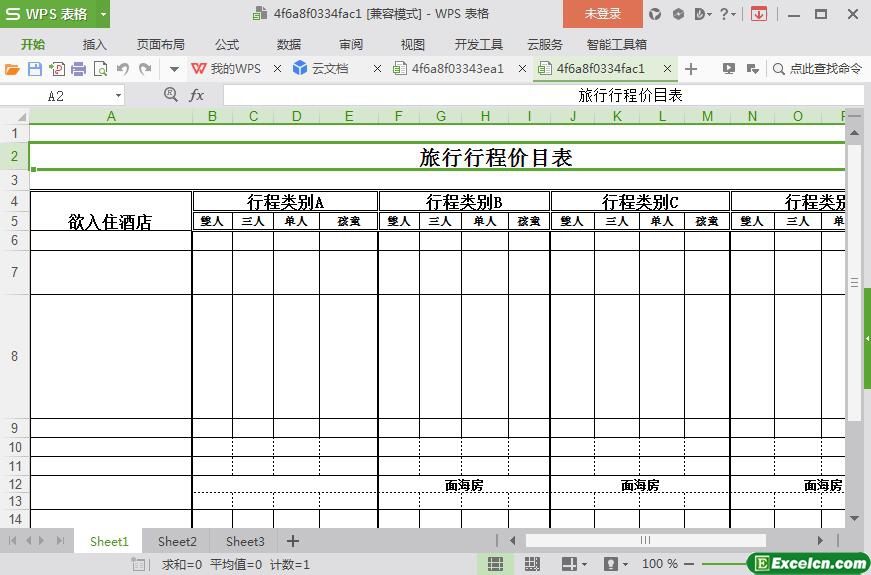This screenshot has width=871, height=575.
Task: Click the select-all corner of the grid
Action: [15, 116]
